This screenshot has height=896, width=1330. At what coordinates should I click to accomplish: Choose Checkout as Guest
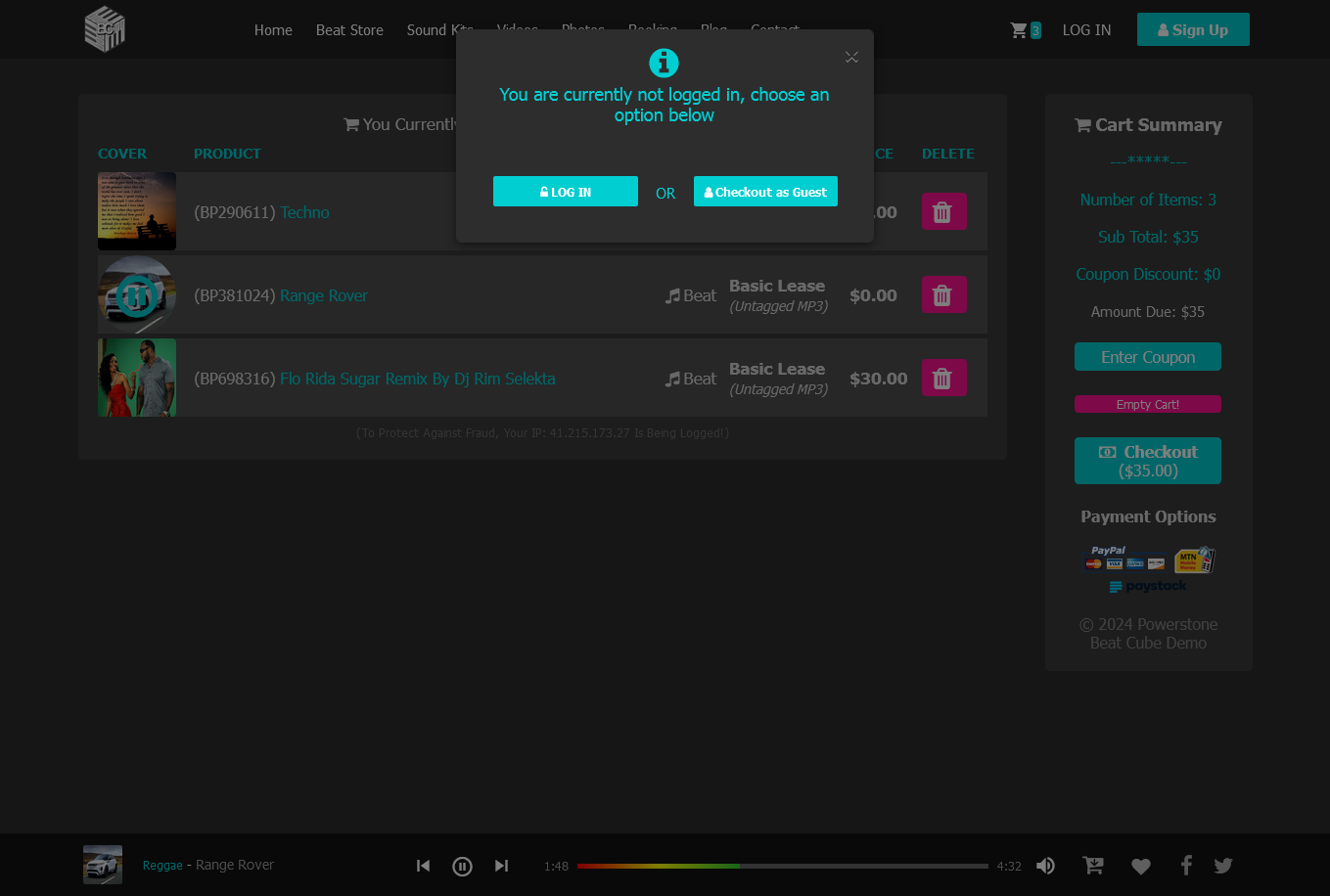(765, 192)
